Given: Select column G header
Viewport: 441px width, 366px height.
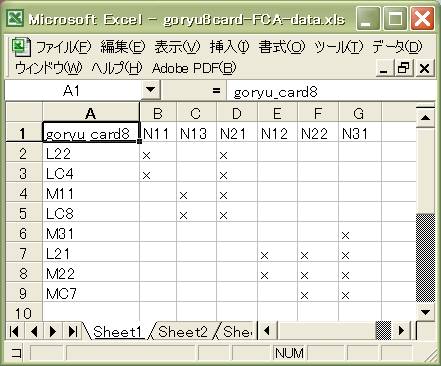Looking at the screenshot, I should pos(359,113).
